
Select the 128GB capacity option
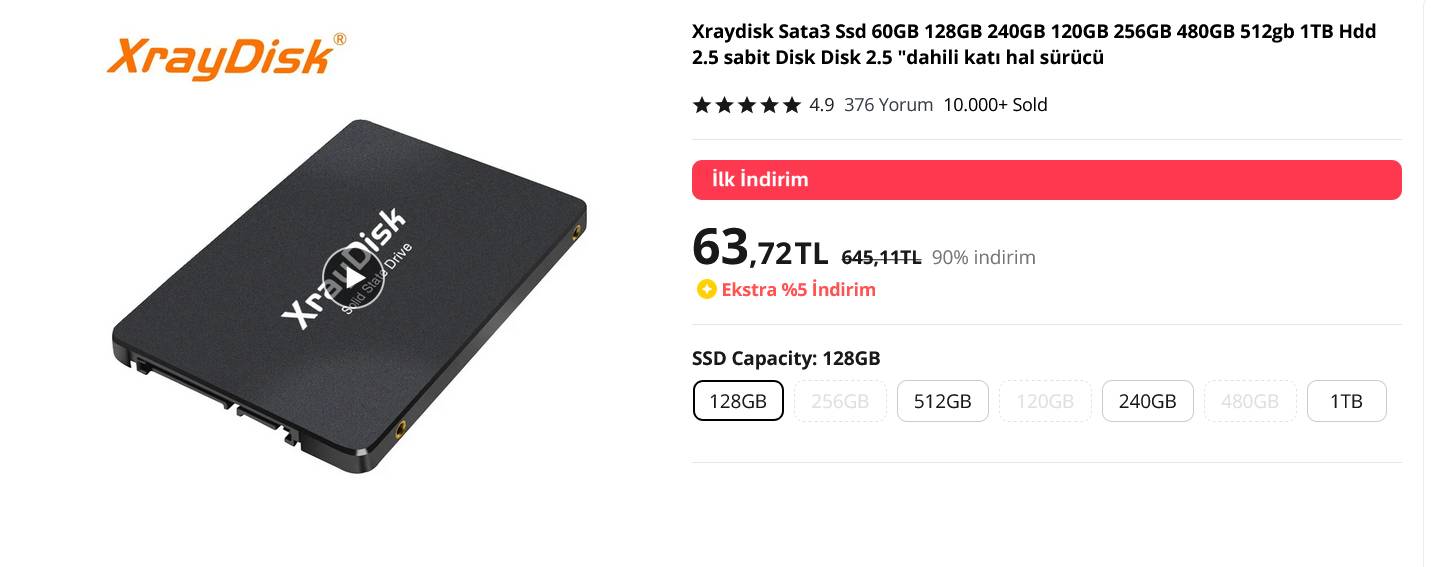click(x=738, y=401)
